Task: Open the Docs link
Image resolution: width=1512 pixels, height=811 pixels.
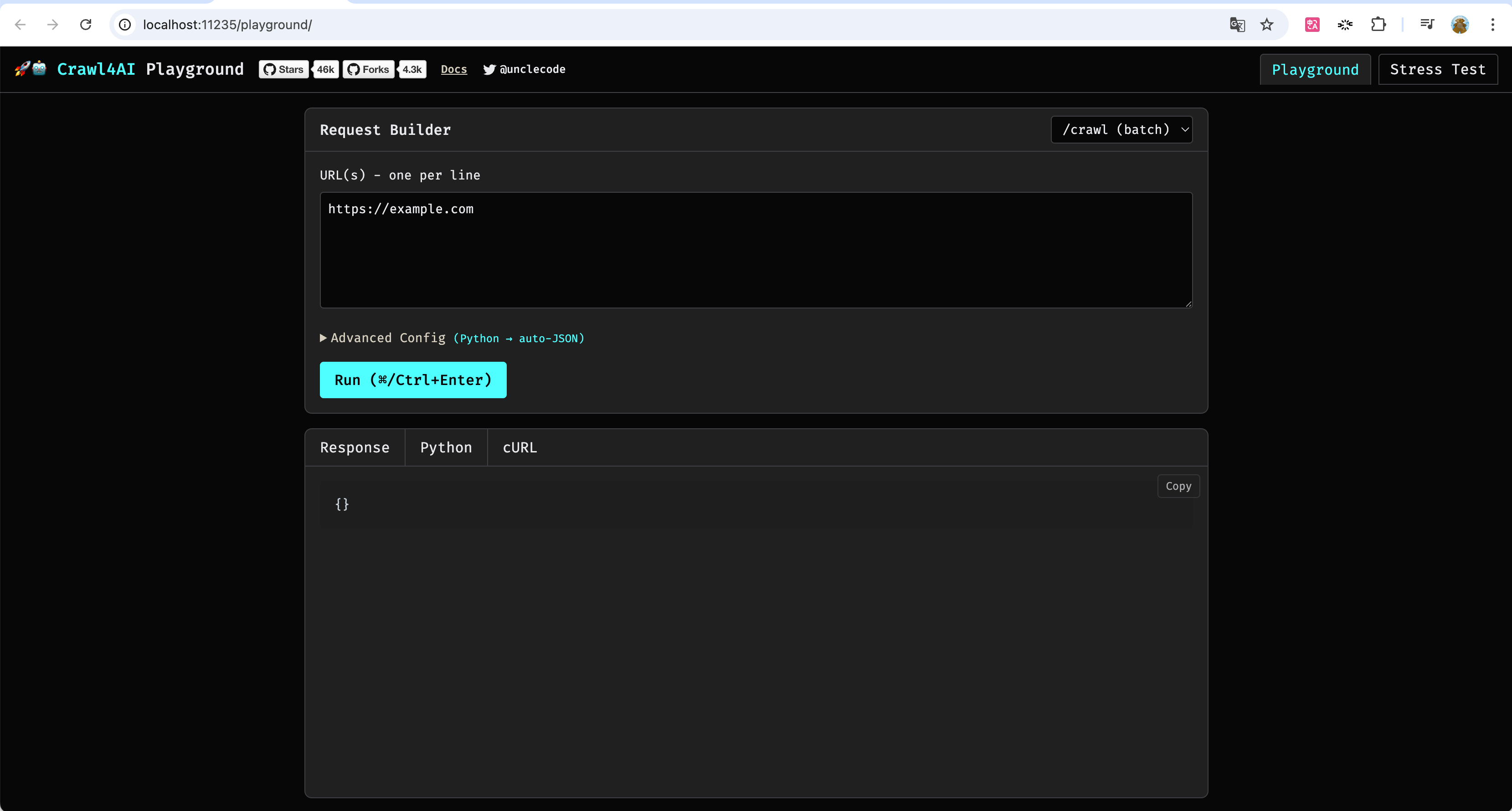Action: (454, 69)
